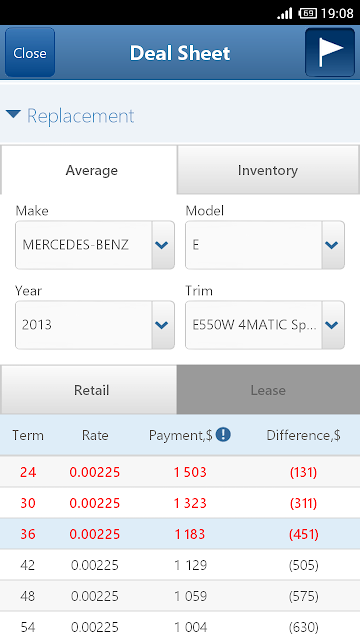Choose the 48 month term row
The height and width of the screenshot is (640, 360).
(x=180, y=596)
